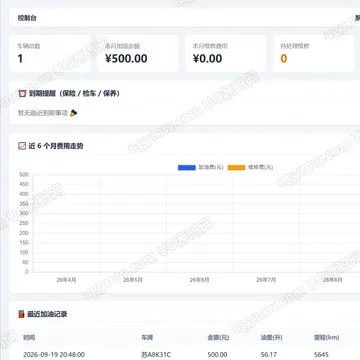Click the 苏A8K31C plate cell

coord(156,355)
